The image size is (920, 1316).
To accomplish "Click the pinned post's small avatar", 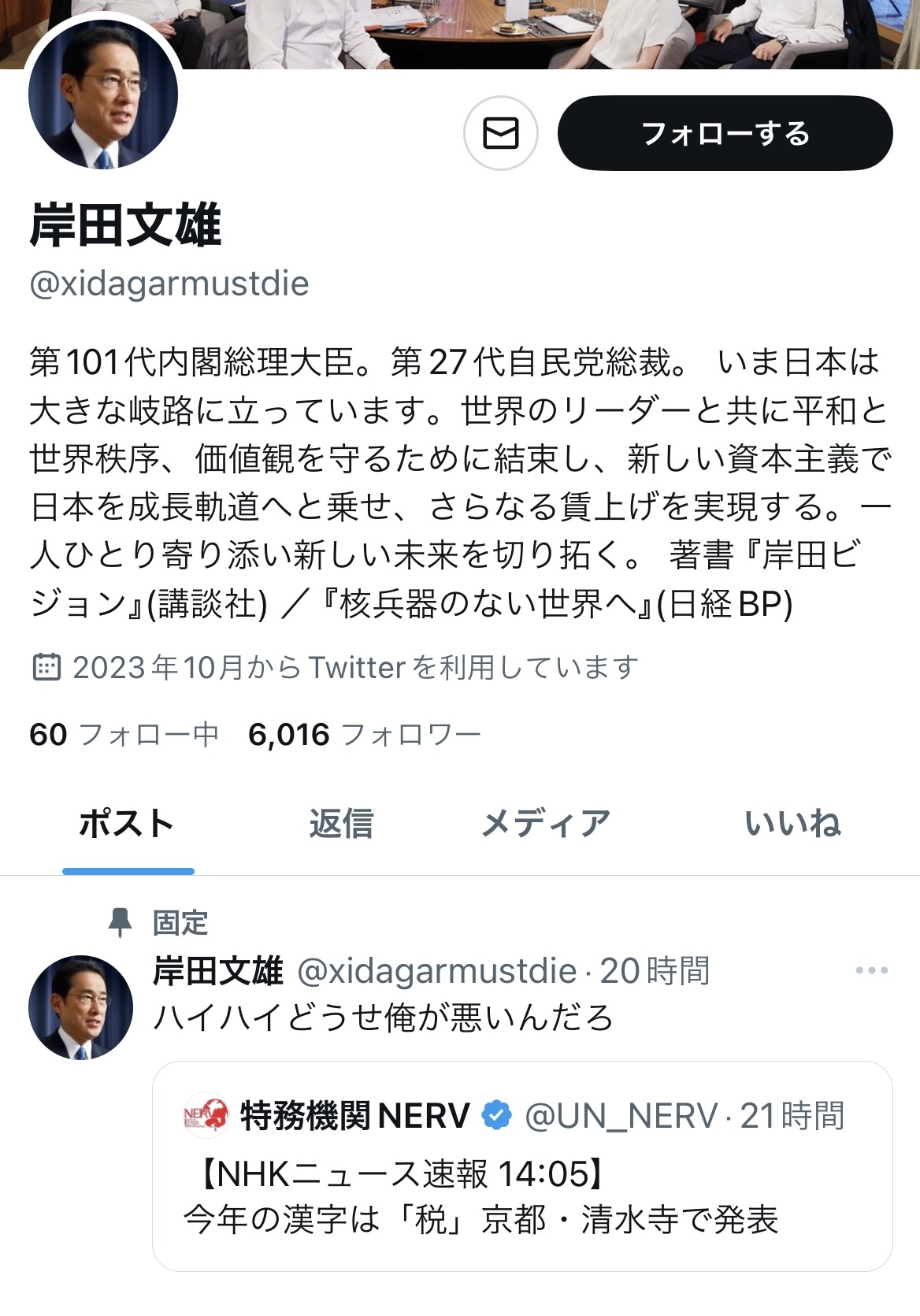I will (x=81, y=1007).
